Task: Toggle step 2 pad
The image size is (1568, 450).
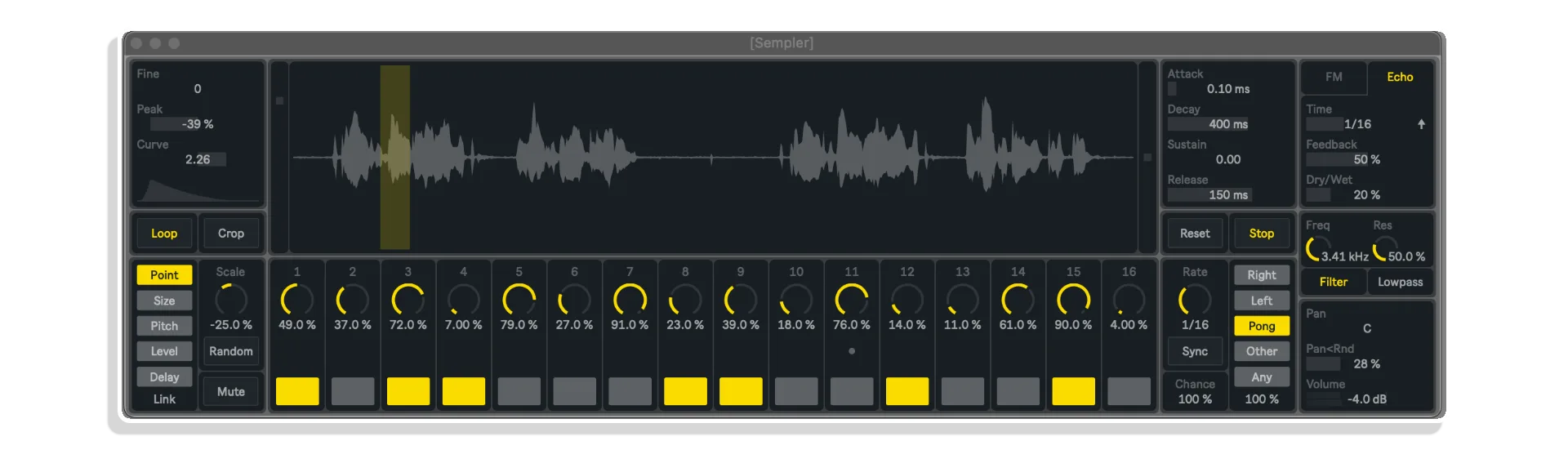Action: [353, 391]
